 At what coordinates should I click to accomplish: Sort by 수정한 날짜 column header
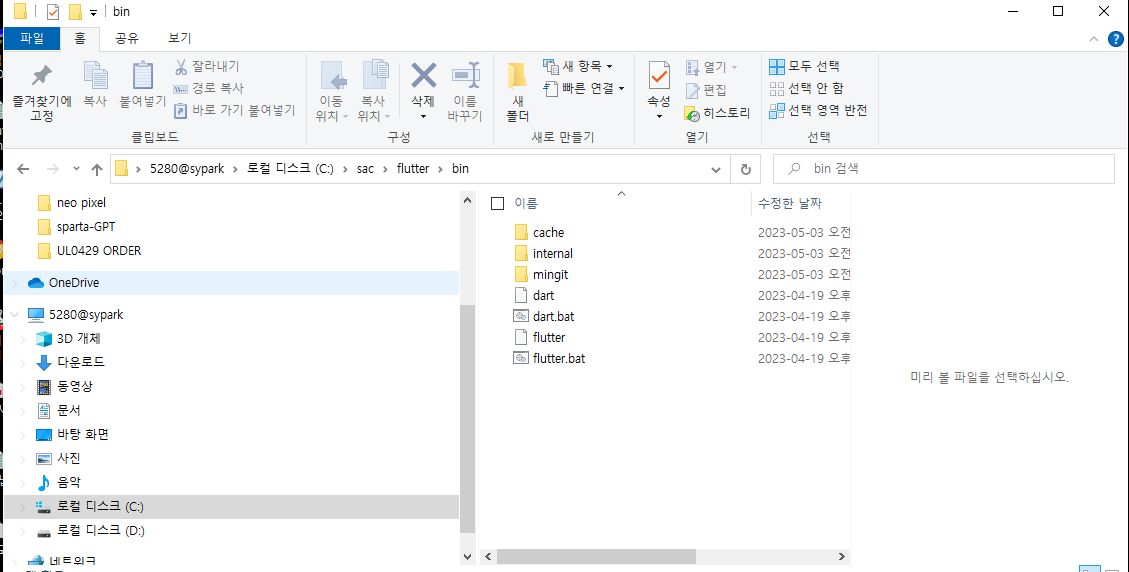790,204
